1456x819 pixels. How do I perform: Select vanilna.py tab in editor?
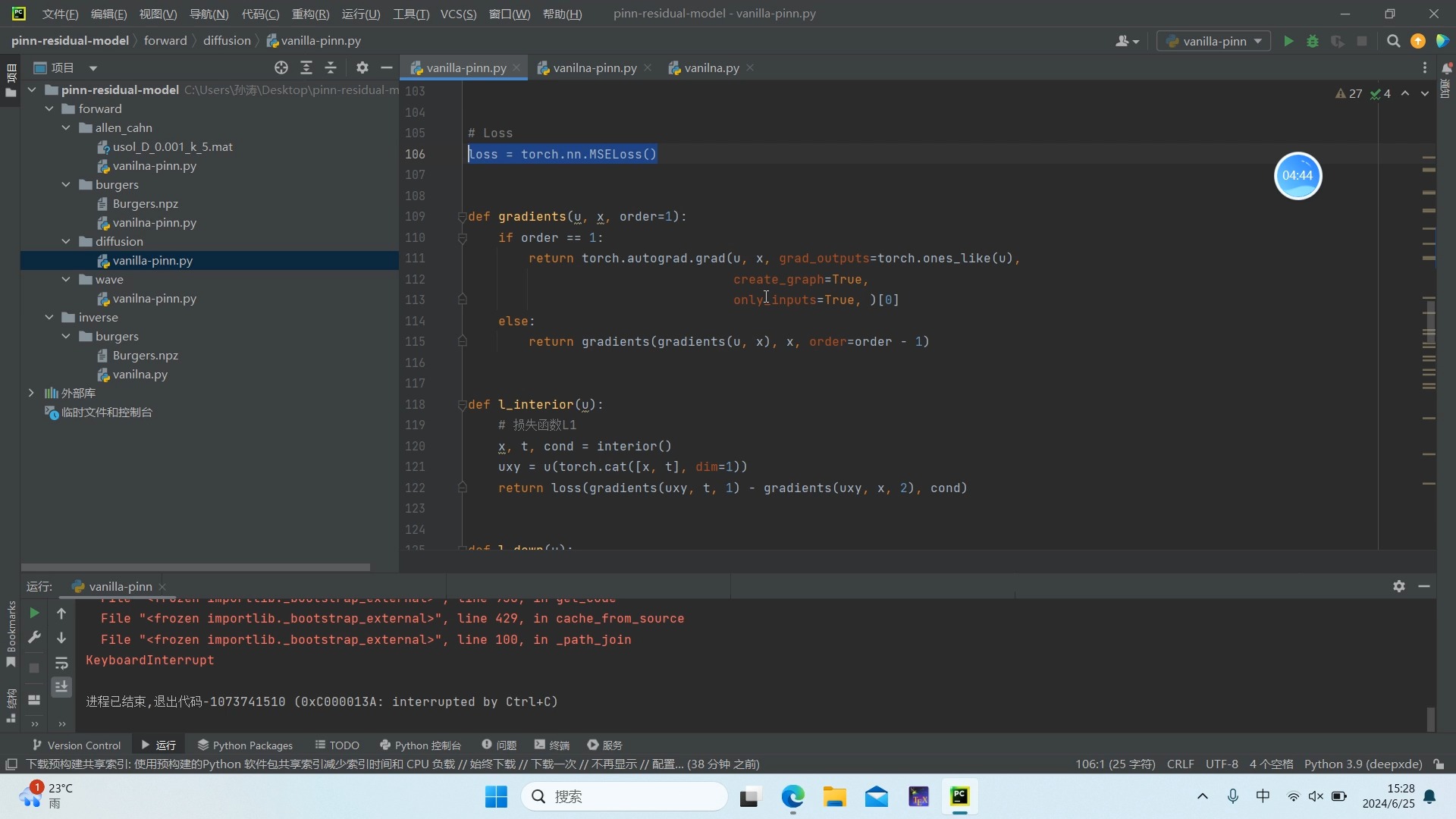tap(710, 67)
